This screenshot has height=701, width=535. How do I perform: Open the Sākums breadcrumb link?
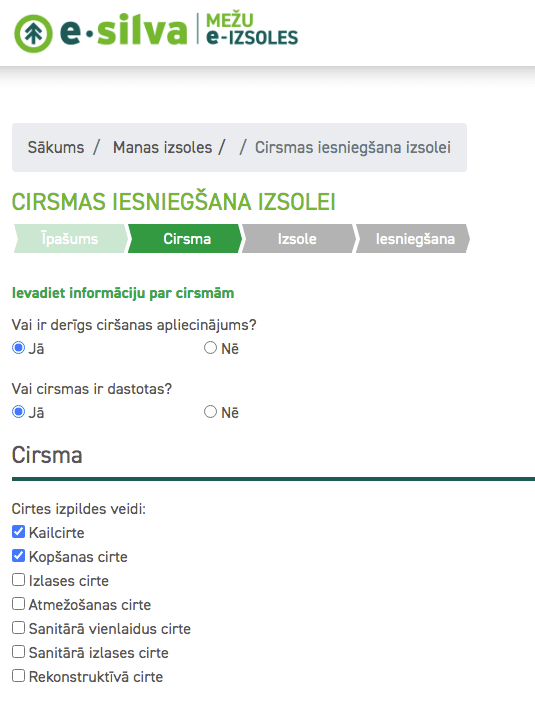(56, 148)
